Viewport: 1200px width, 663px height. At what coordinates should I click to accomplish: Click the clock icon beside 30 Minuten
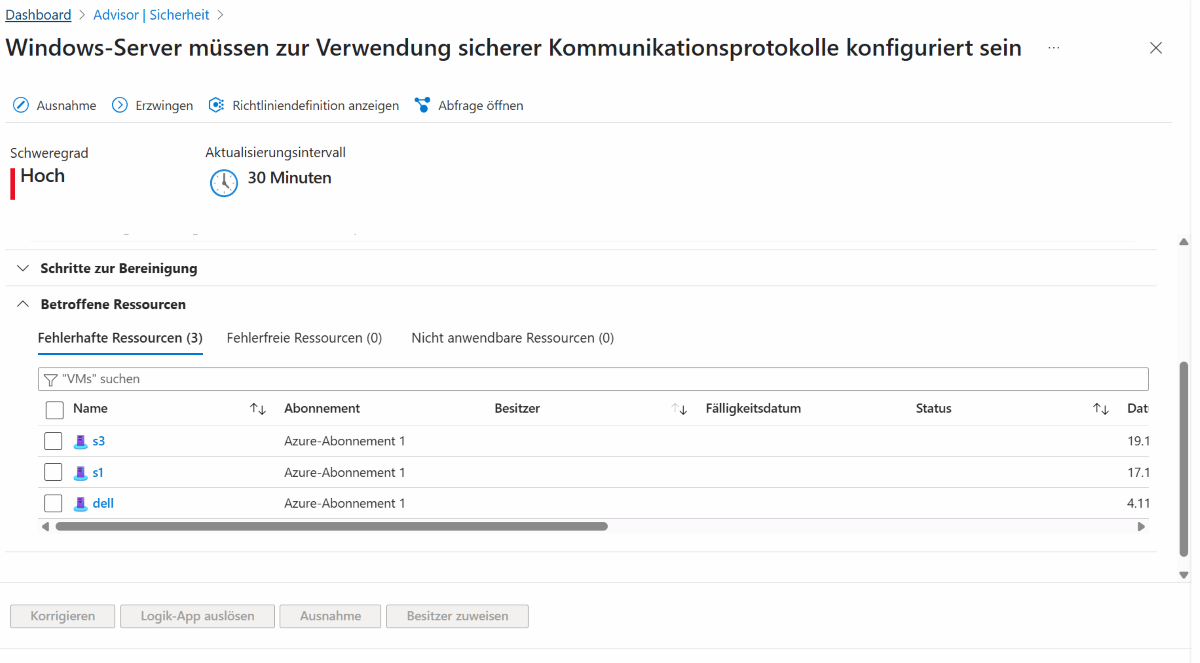tap(223, 182)
